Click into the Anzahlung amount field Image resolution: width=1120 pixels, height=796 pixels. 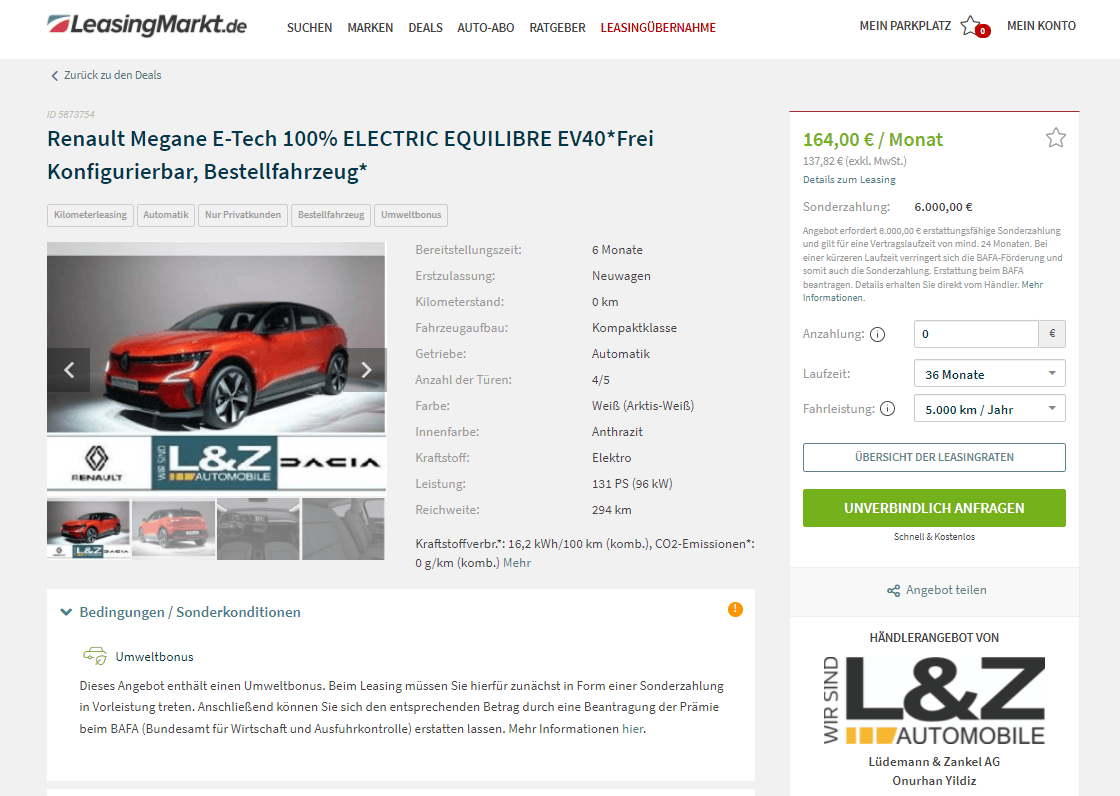pos(976,334)
